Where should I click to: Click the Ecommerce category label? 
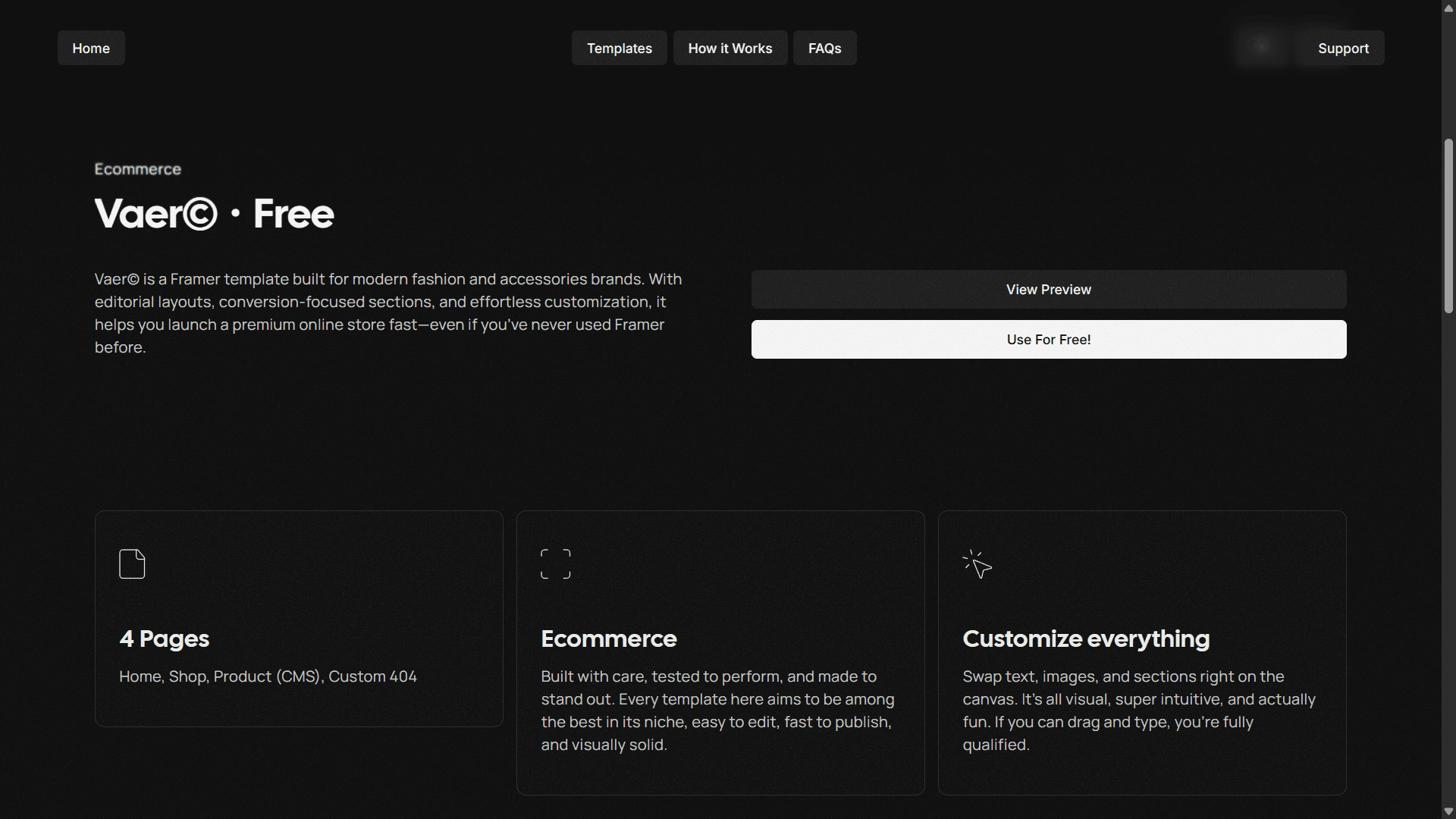pos(137,169)
